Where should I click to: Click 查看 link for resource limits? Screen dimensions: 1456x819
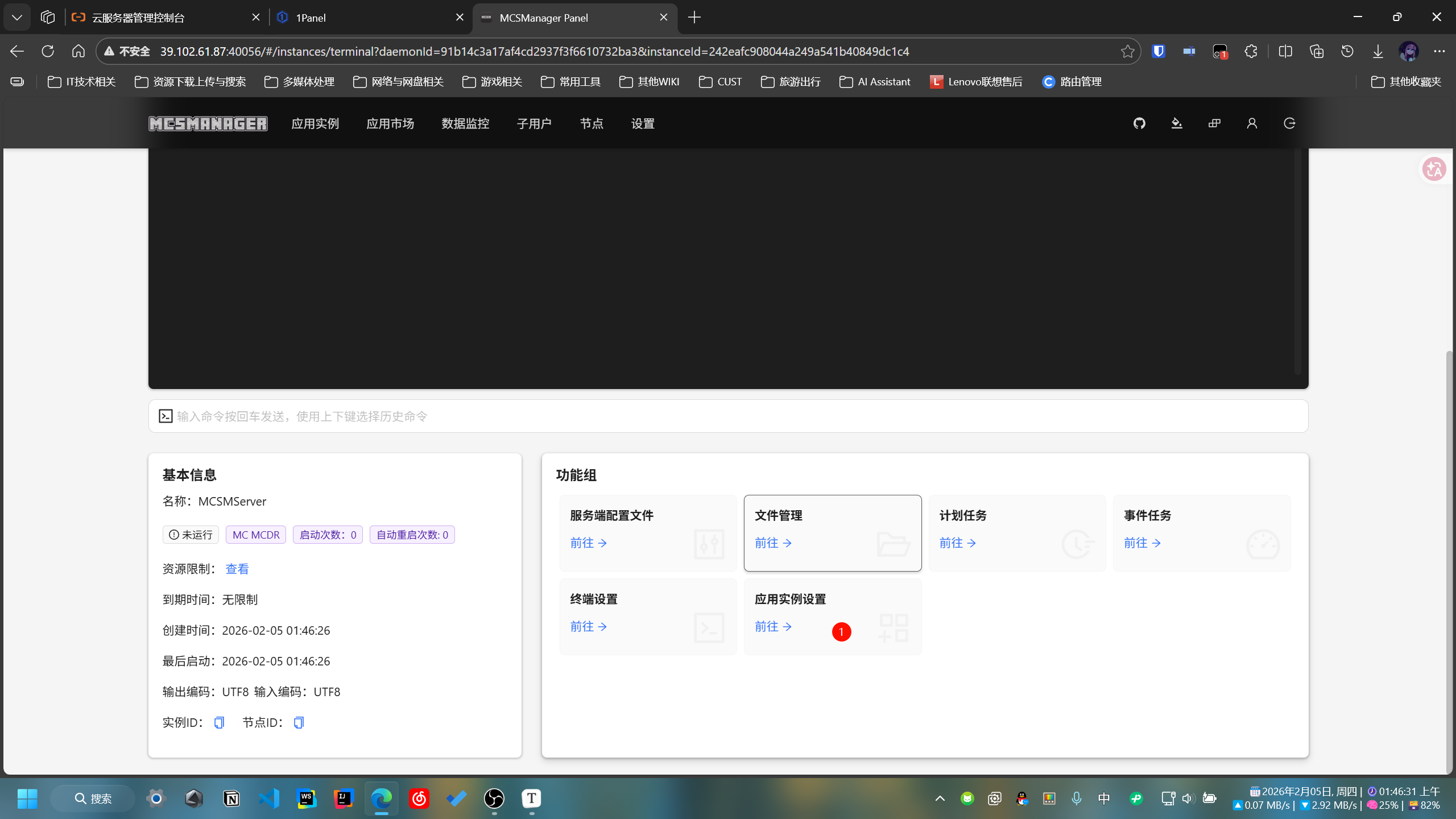tap(237, 569)
